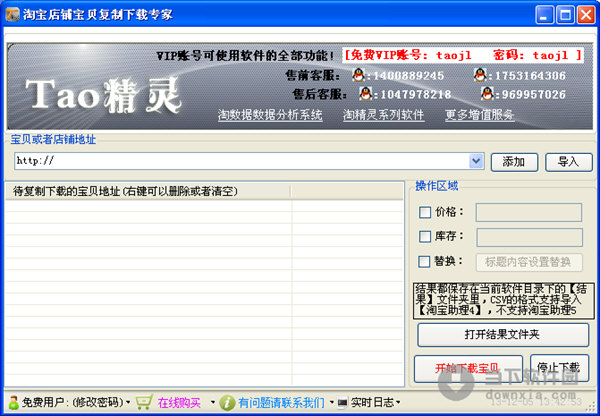Open the URL address dropdown arrow
Screen dimensions: 600x416
476,161
